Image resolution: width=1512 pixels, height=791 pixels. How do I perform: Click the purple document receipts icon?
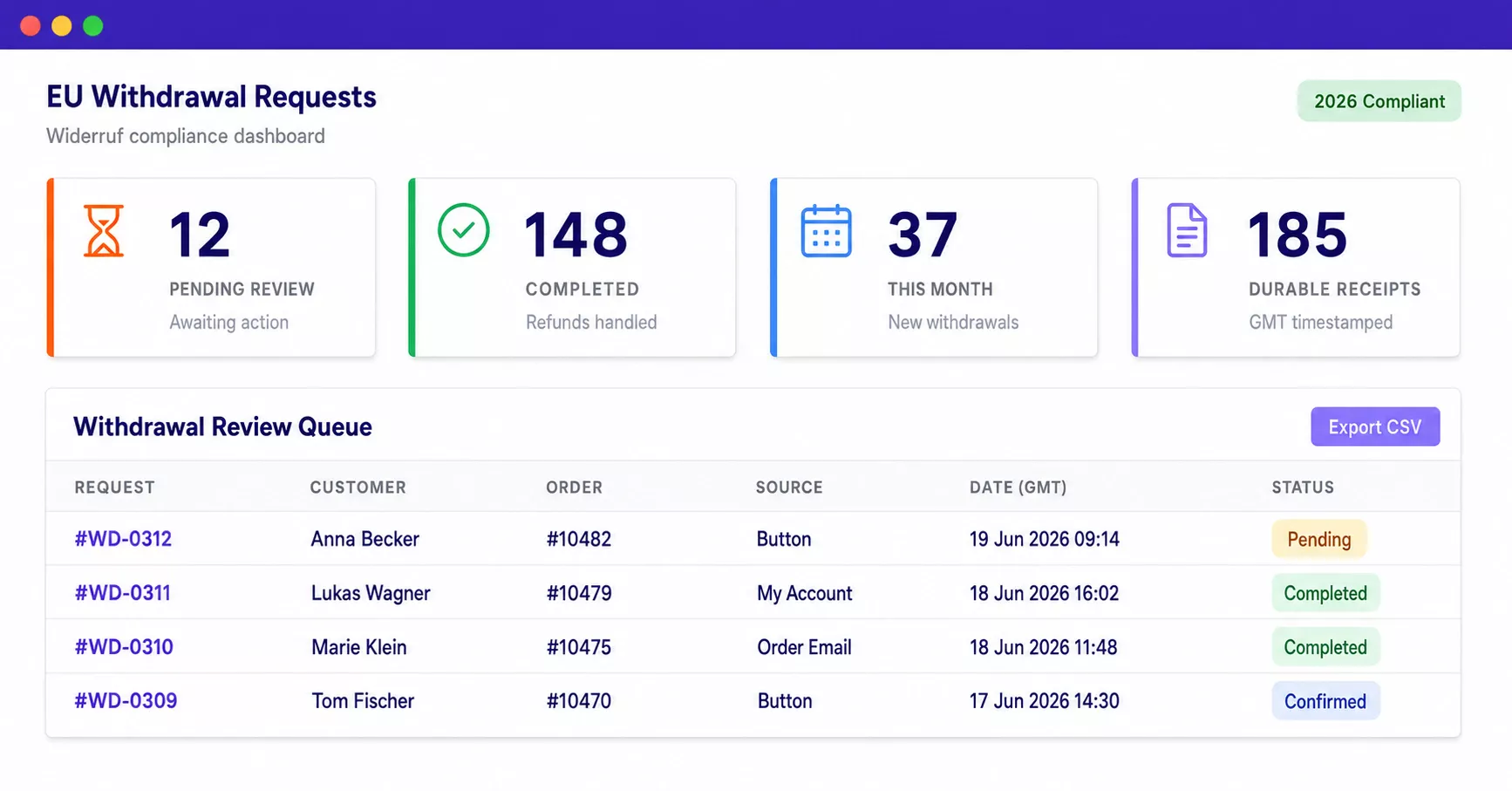(x=1187, y=230)
